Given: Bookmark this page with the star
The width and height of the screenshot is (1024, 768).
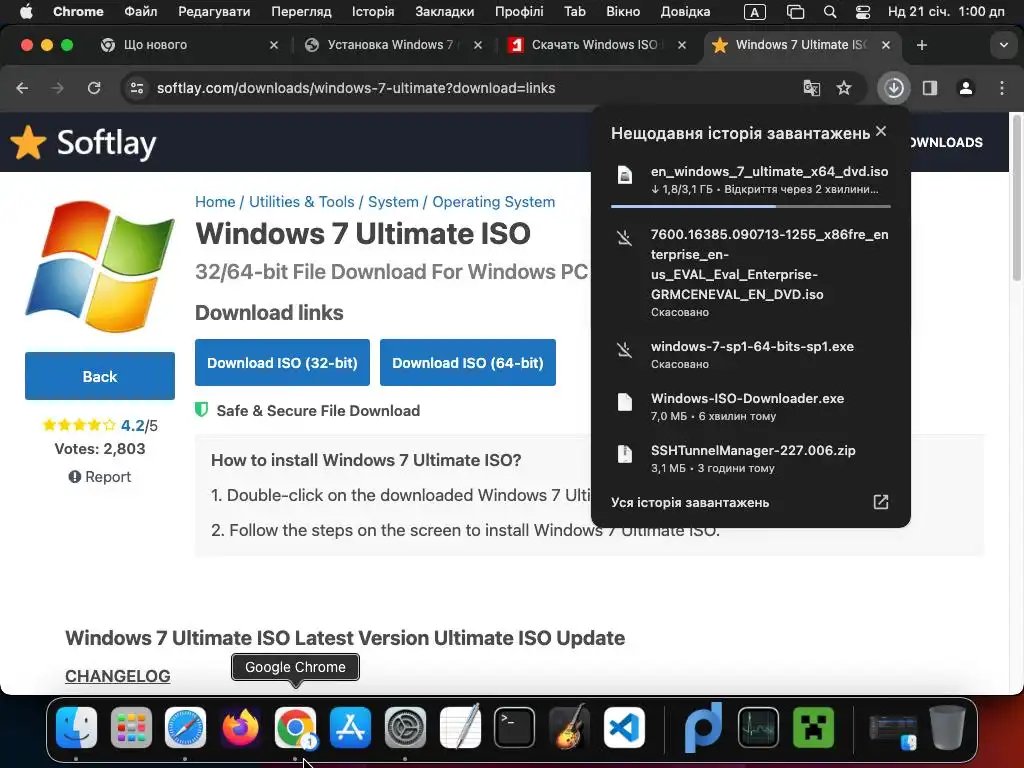Looking at the screenshot, I should [x=844, y=88].
